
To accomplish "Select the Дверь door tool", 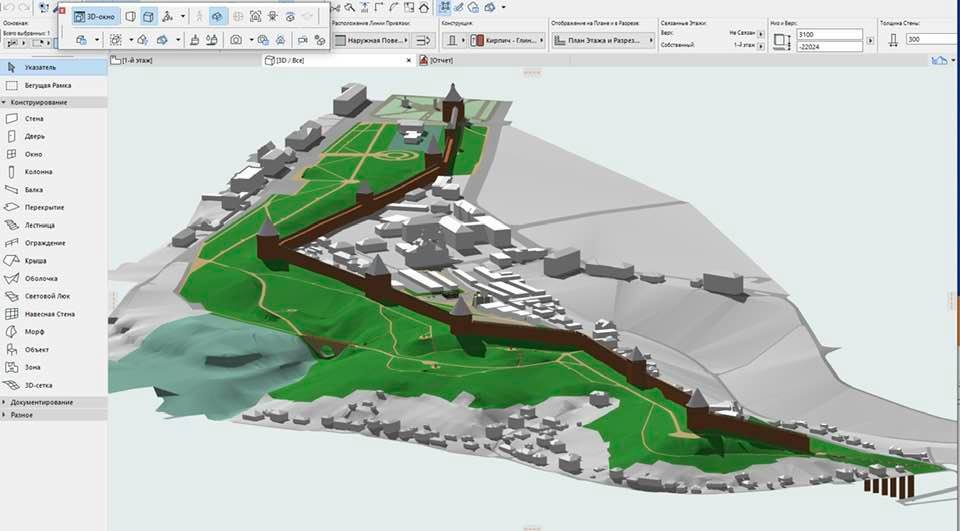I will click(x=54, y=136).
